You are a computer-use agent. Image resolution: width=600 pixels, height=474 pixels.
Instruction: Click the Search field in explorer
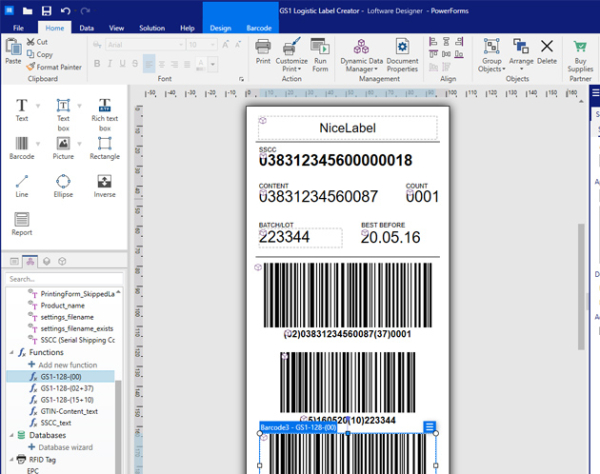coord(64,279)
